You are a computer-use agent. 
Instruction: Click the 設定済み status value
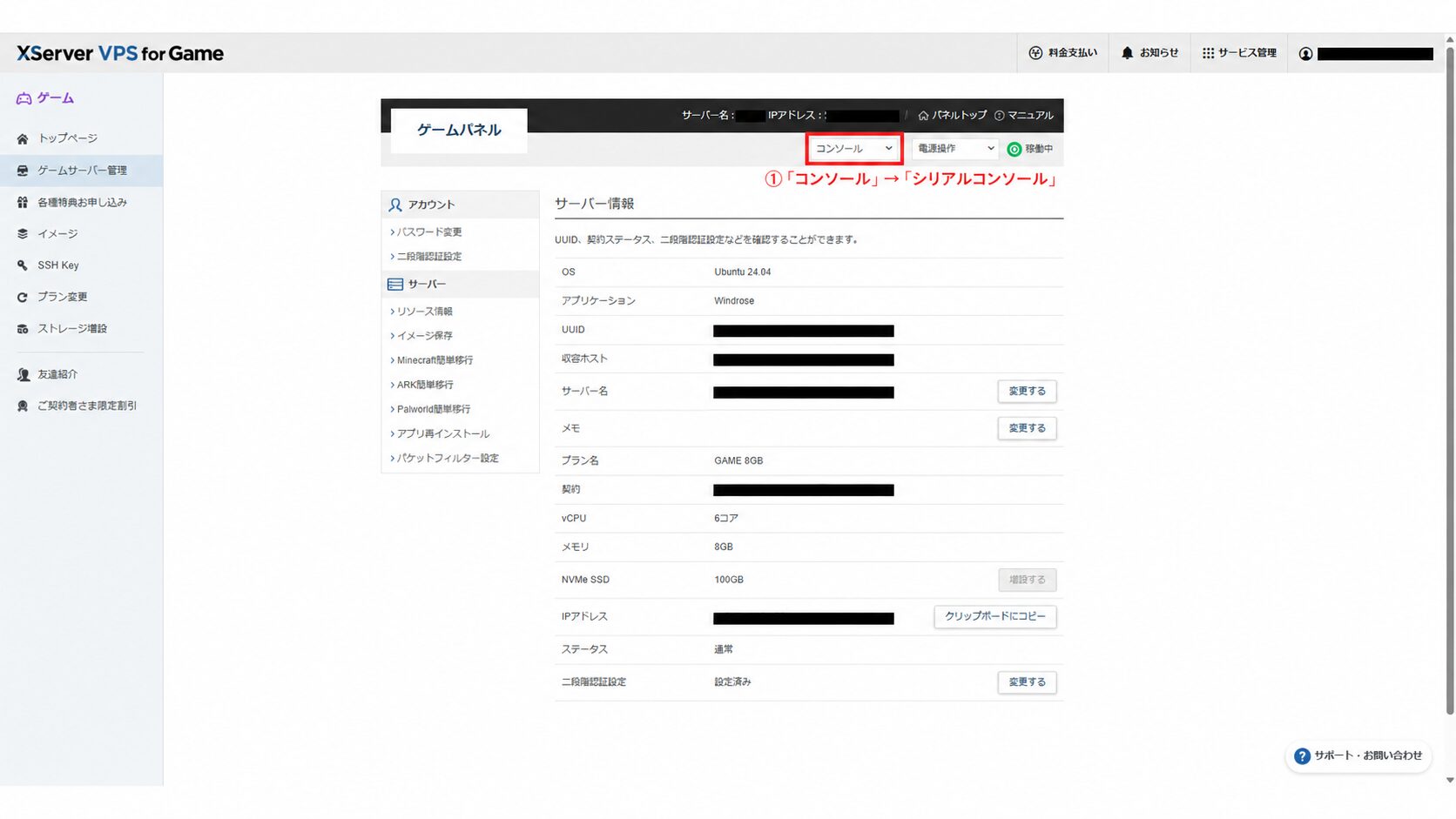point(732,682)
